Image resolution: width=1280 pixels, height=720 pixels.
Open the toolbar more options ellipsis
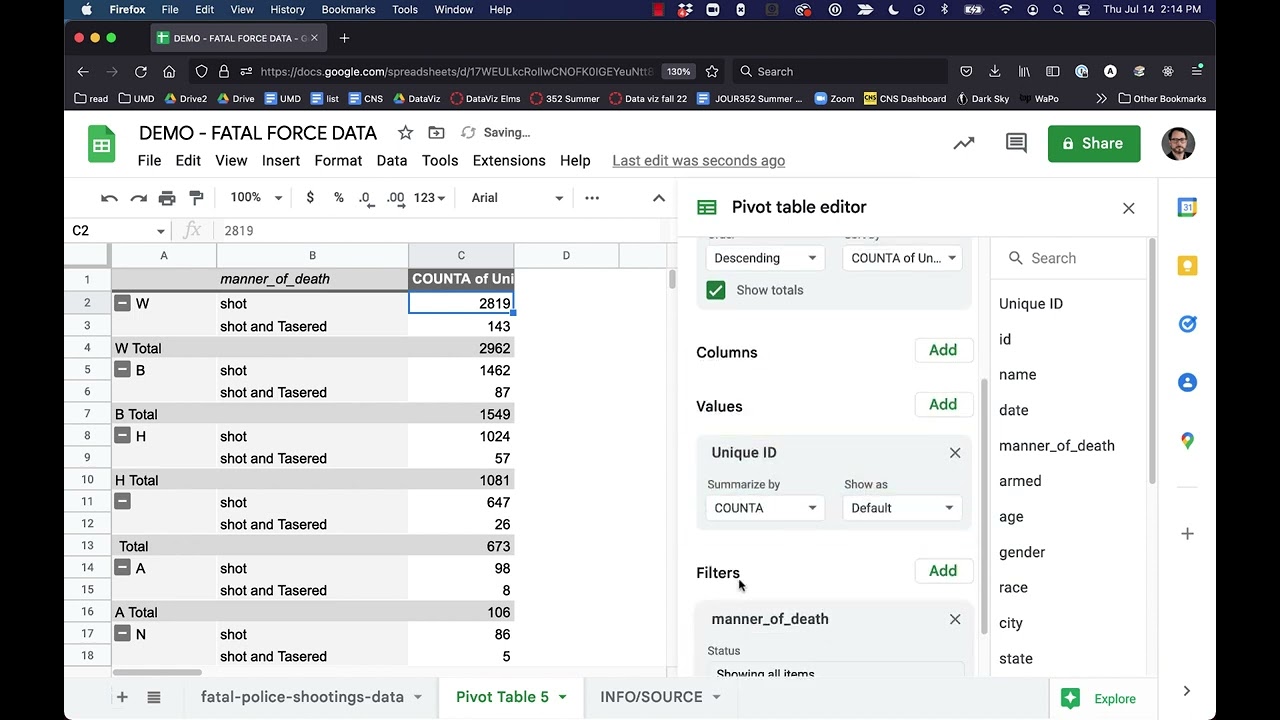pyautogui.click(x=592, y=198)
